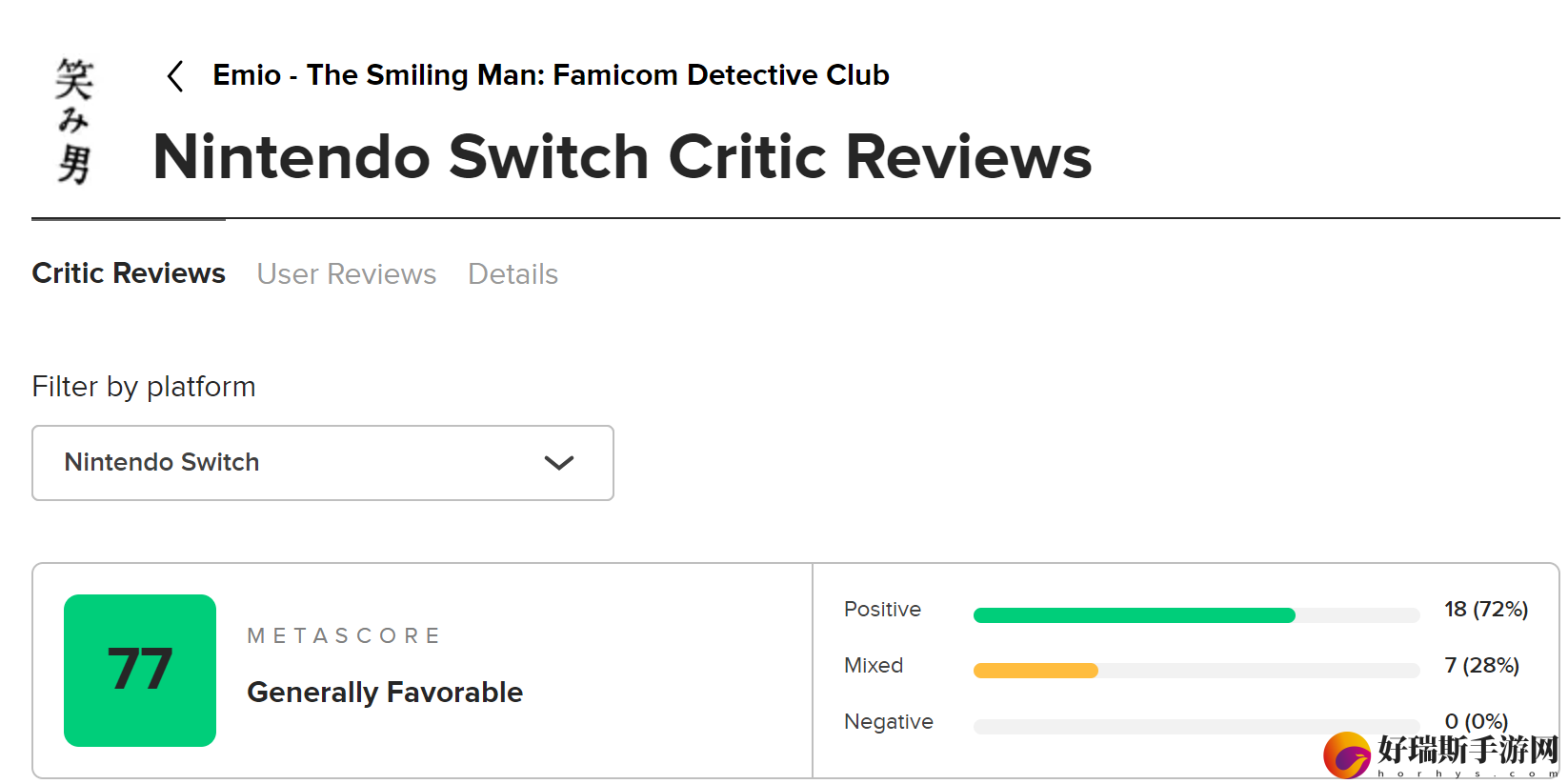Expand the platform dropdown chevron arrow
This screenshot has height=784, width=1568.
[x=559, y=463]
